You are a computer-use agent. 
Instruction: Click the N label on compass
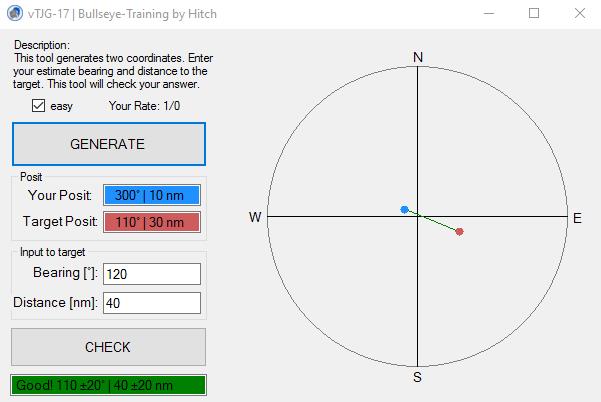click(418, 58)
